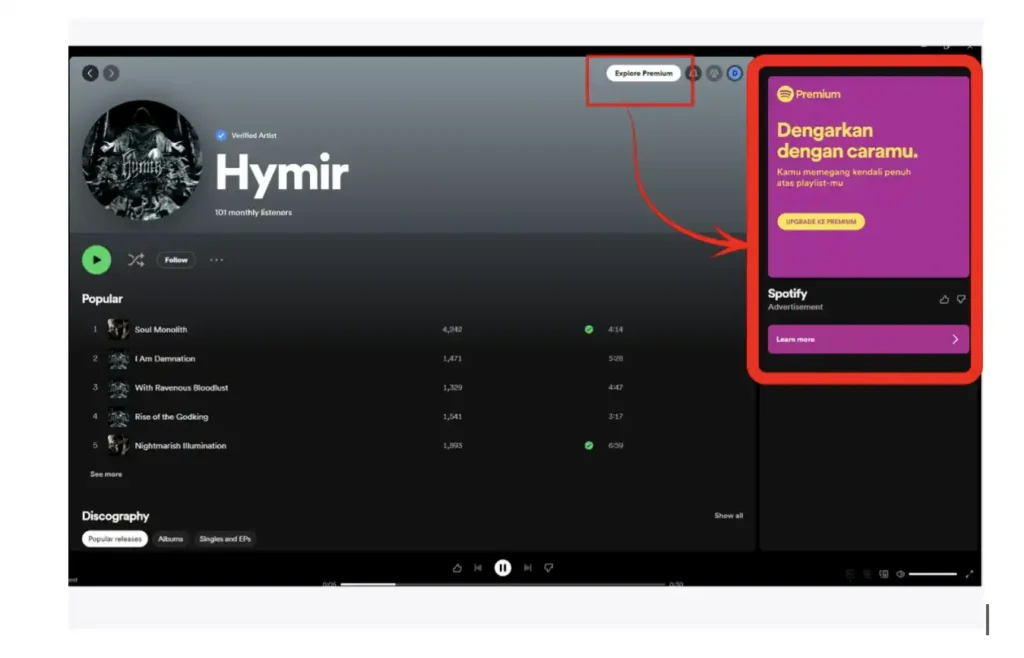
Task: Expand the popular list with See more
Action: pyautogui.click(x=106, y=475)
